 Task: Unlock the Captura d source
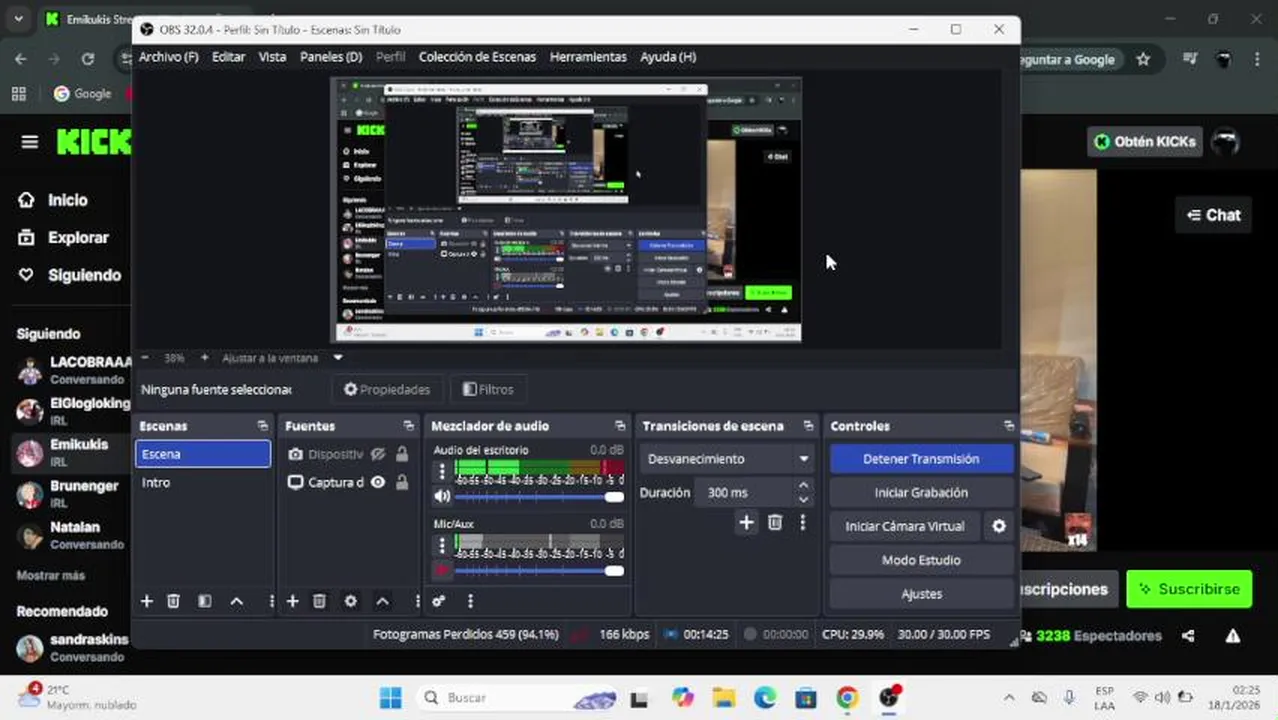point(401,482)
